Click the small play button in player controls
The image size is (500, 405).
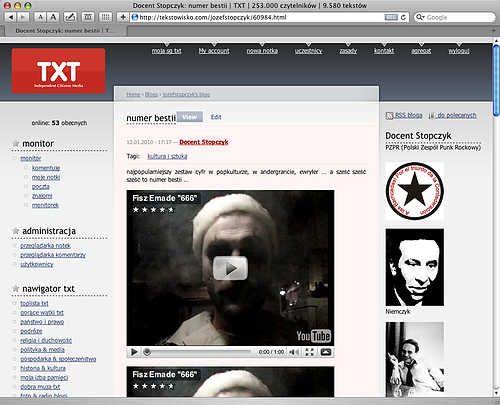134,352
